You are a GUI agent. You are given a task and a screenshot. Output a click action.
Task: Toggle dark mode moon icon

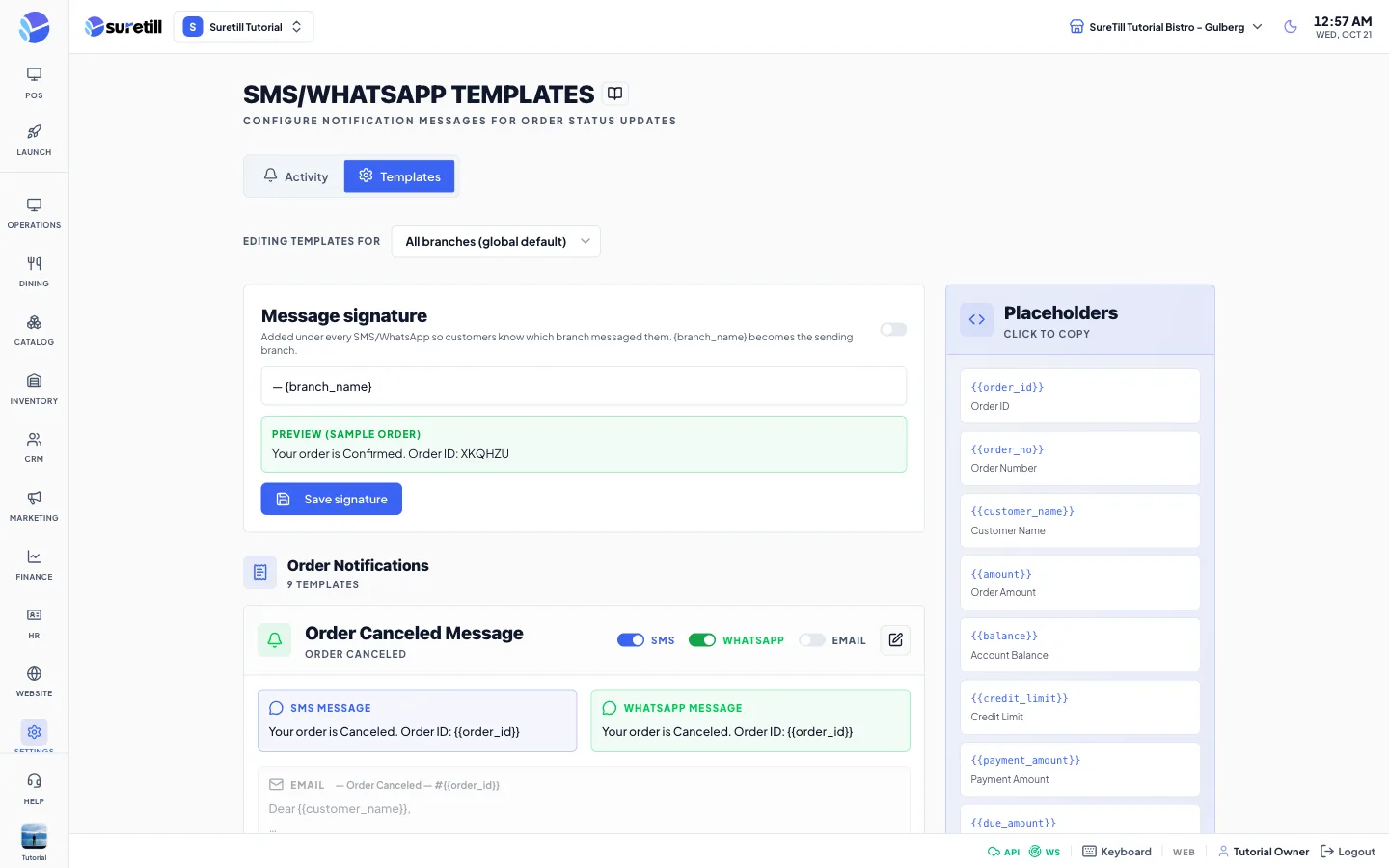[x=1291, y=27]
